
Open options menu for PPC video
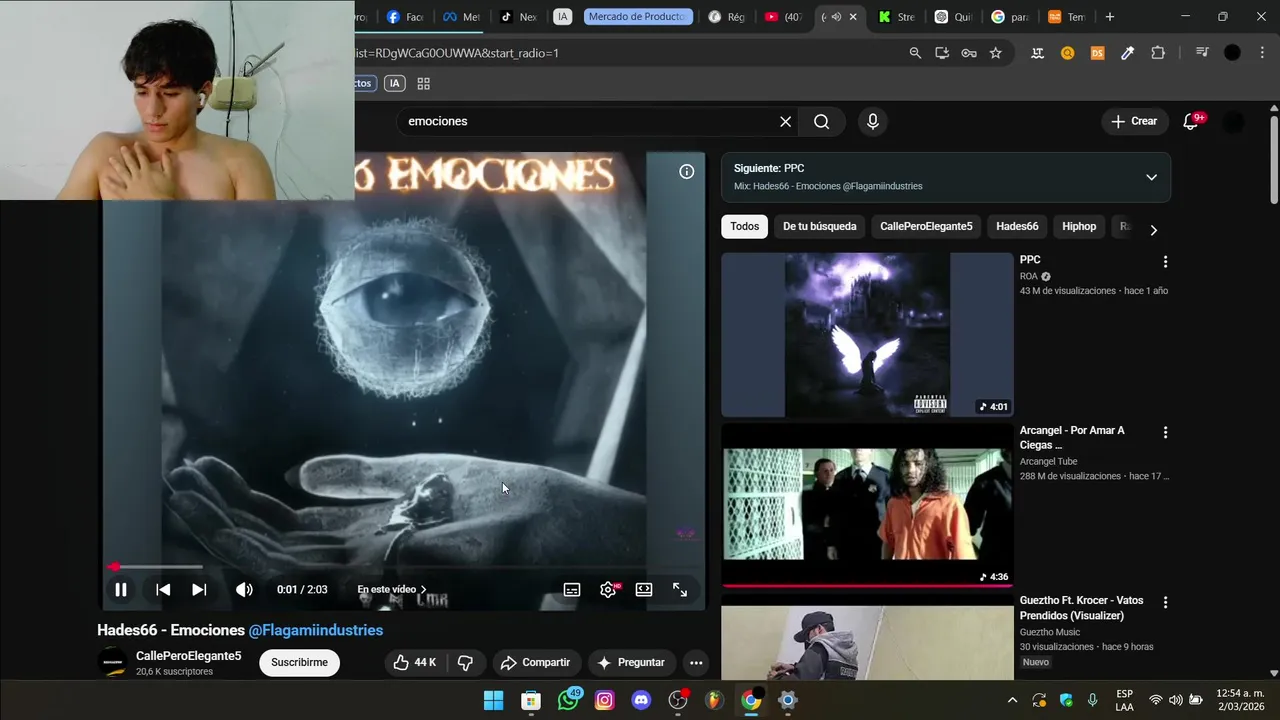click(1165, 262)
